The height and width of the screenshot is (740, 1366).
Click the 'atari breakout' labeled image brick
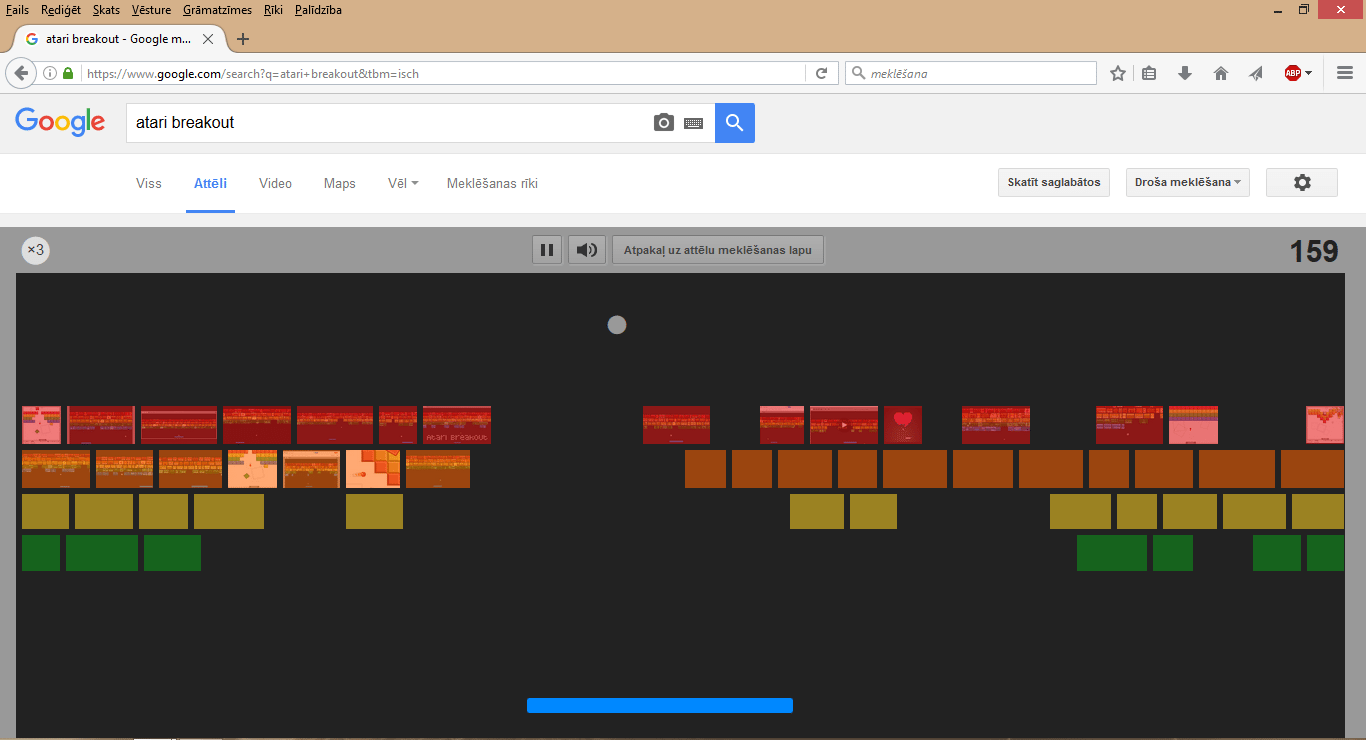(x=457, y=425)
